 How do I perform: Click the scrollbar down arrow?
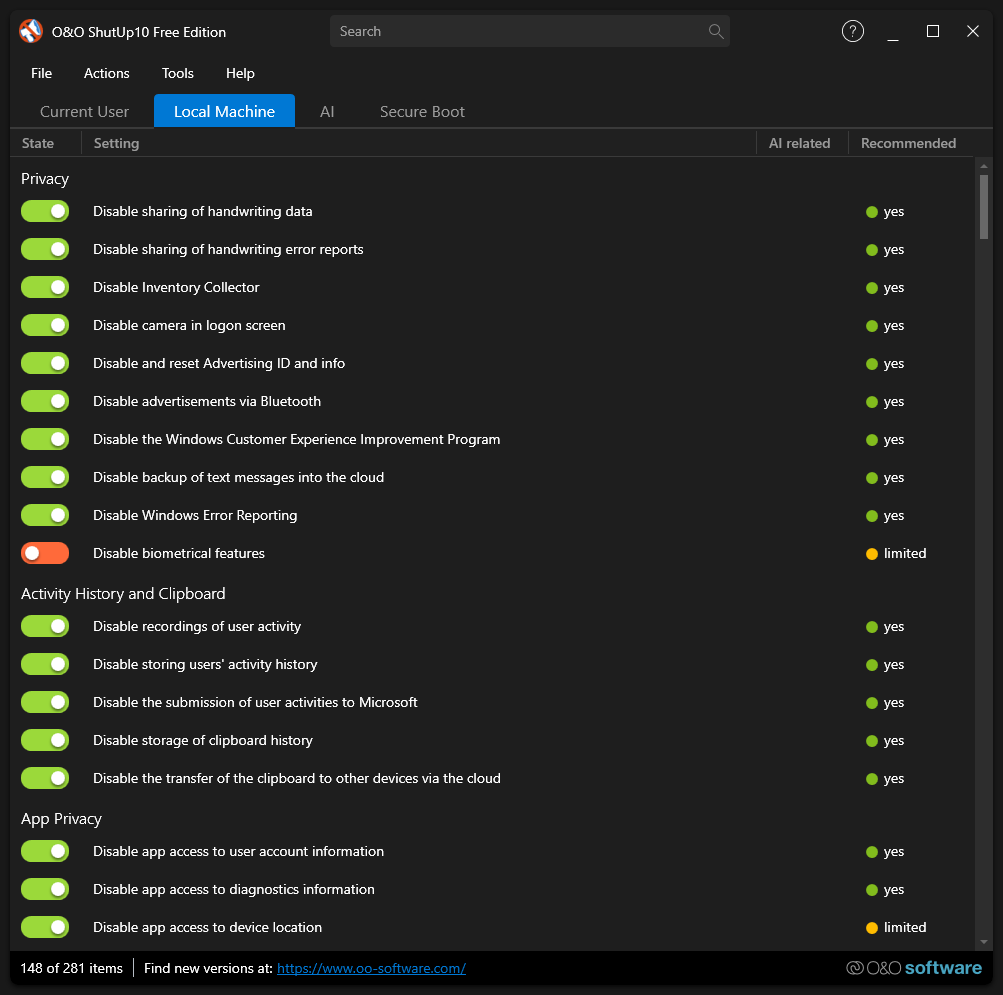click(x=984, y=942)
